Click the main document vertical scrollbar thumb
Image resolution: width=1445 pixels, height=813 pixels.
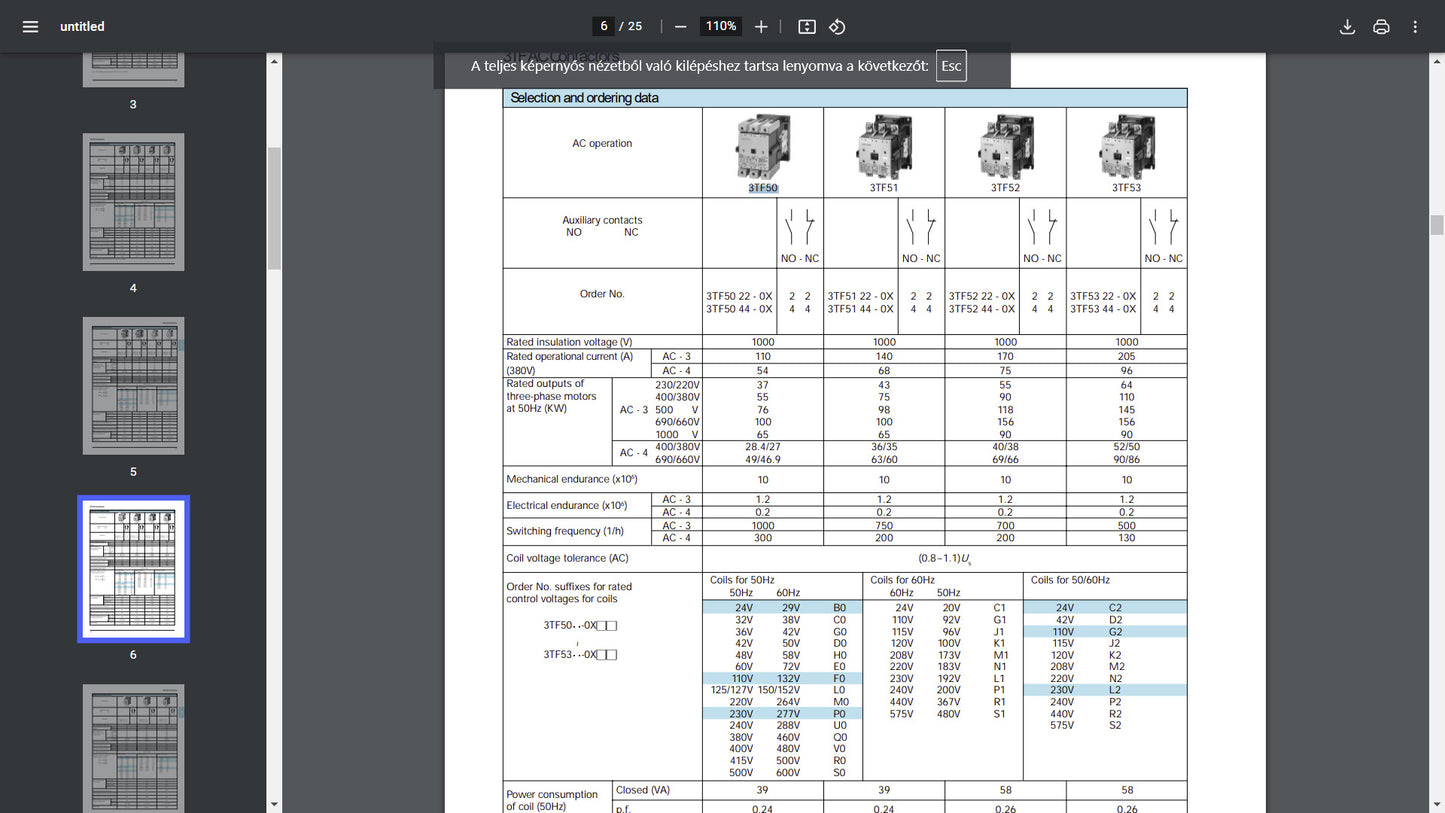click(x=1437, y=225)
